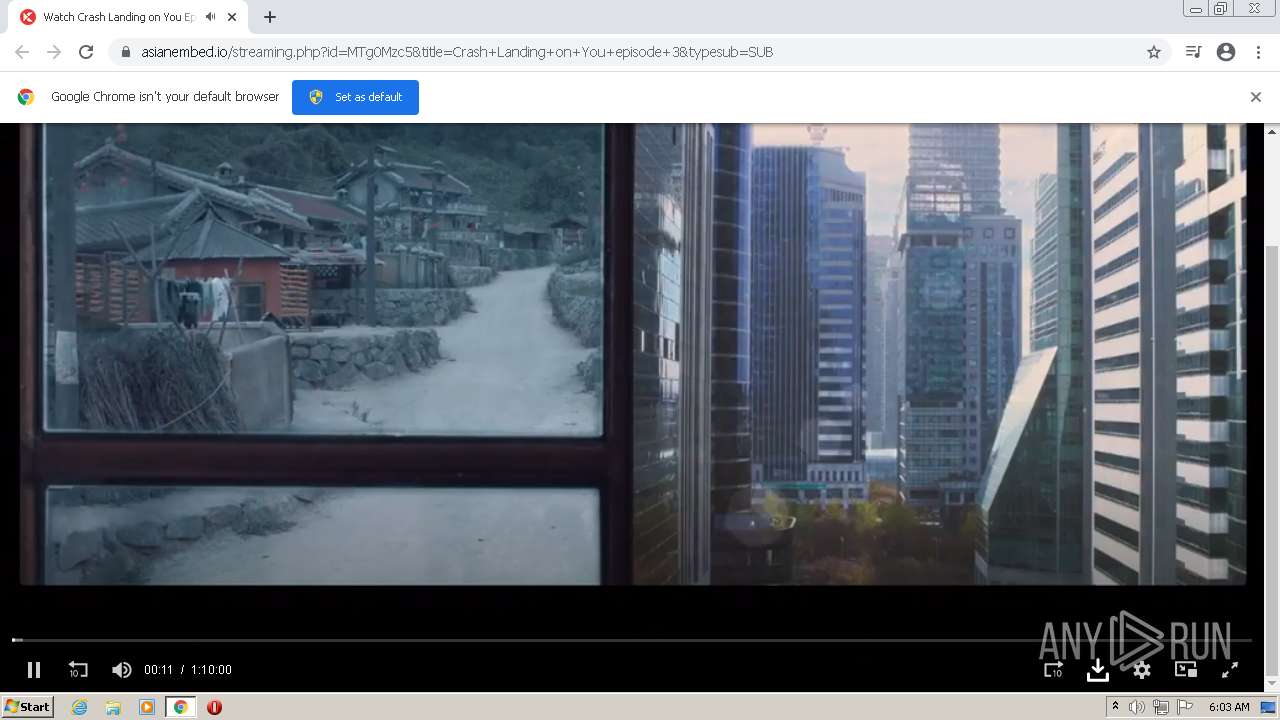Open video player settings gear

[1142, 670]
